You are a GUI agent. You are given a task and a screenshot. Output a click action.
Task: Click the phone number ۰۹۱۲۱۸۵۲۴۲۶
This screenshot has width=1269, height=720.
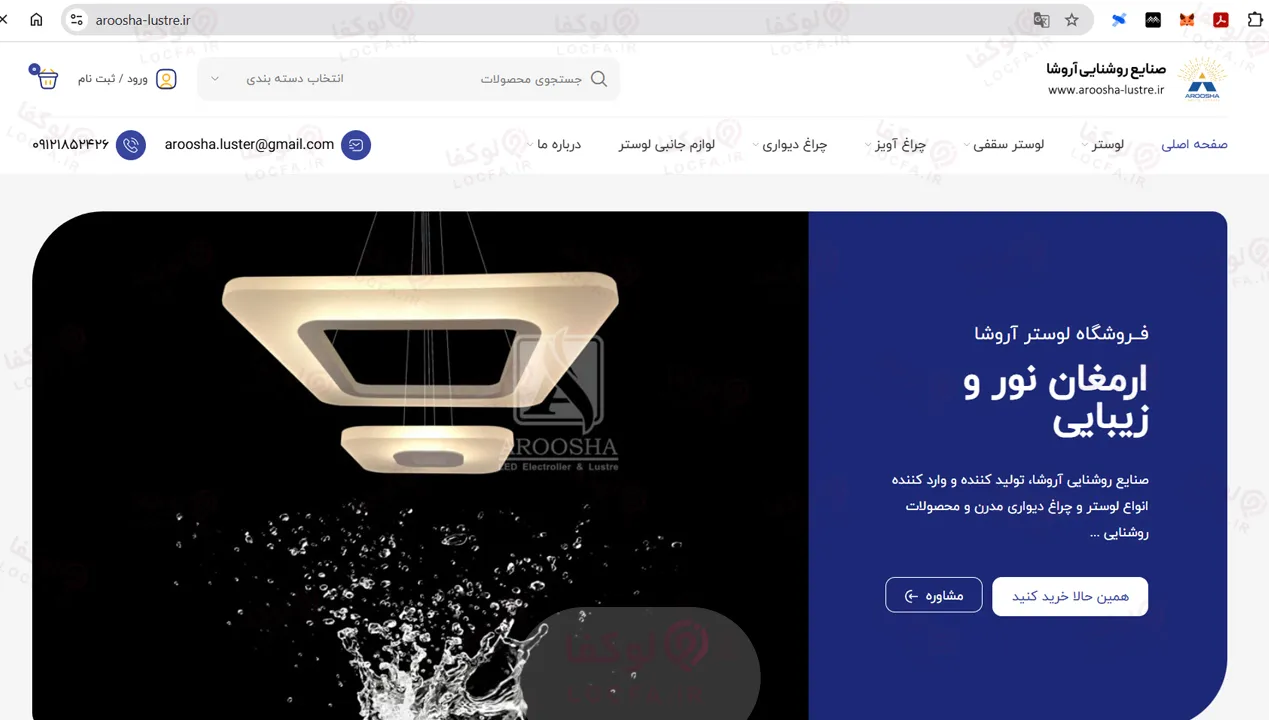(70, 144)
